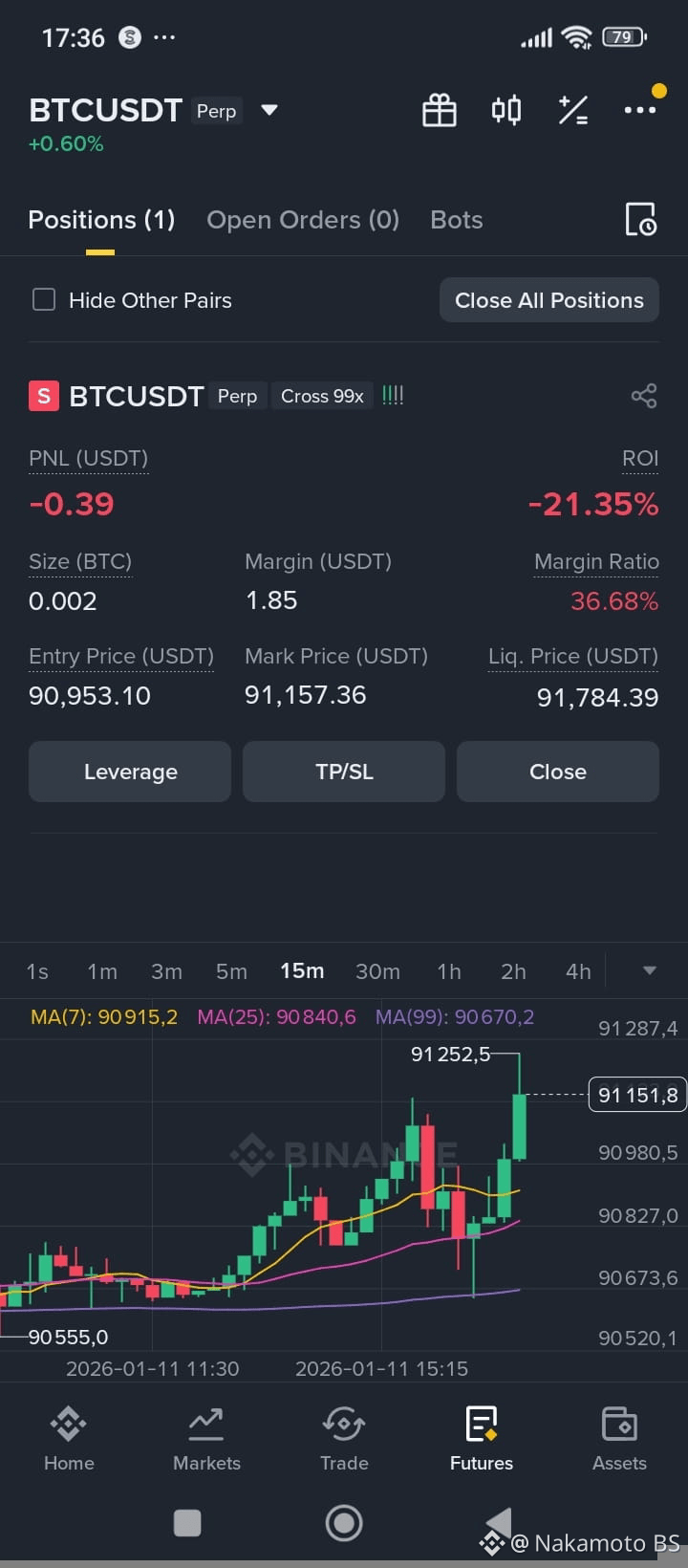This screenshot has height=1568, width=688.
Task: Open the Assets wallet tab
Action: point(619,1438)
